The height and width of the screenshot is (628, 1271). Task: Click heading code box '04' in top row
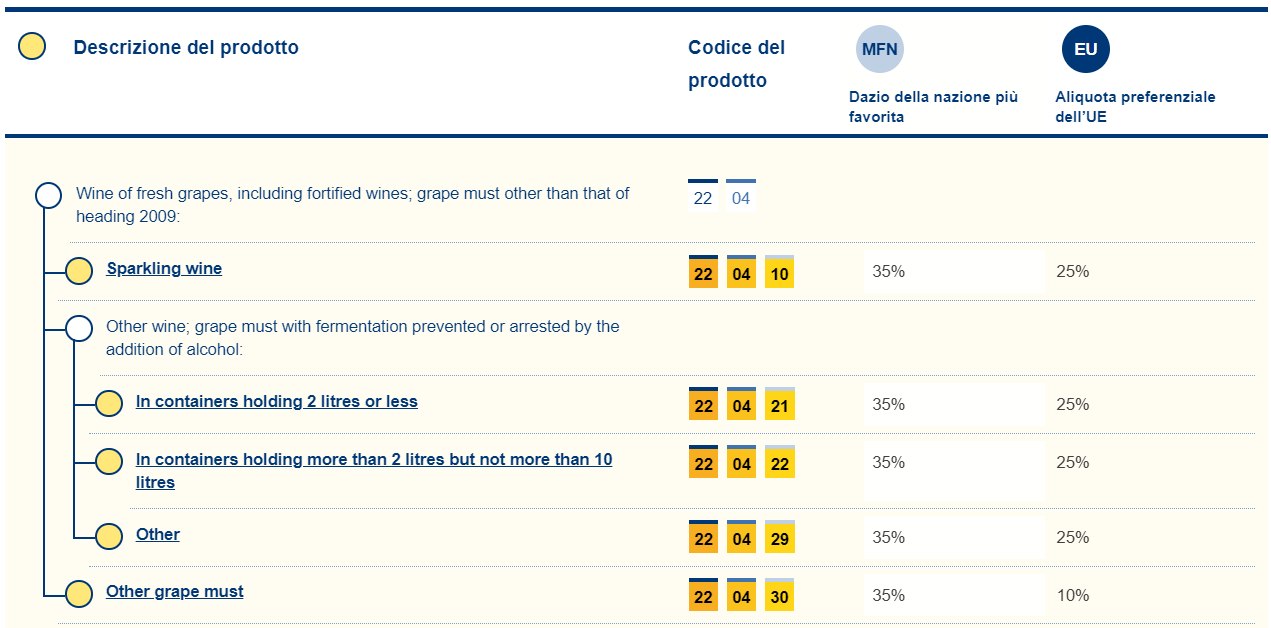click(740, 198)
